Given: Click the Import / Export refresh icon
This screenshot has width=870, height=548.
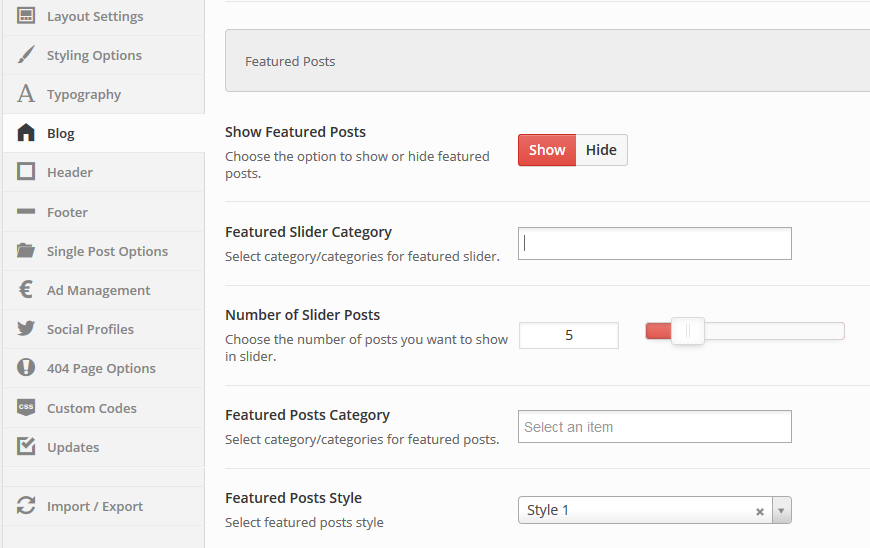Looking at the screenshot, I should (x=27, y=506).
